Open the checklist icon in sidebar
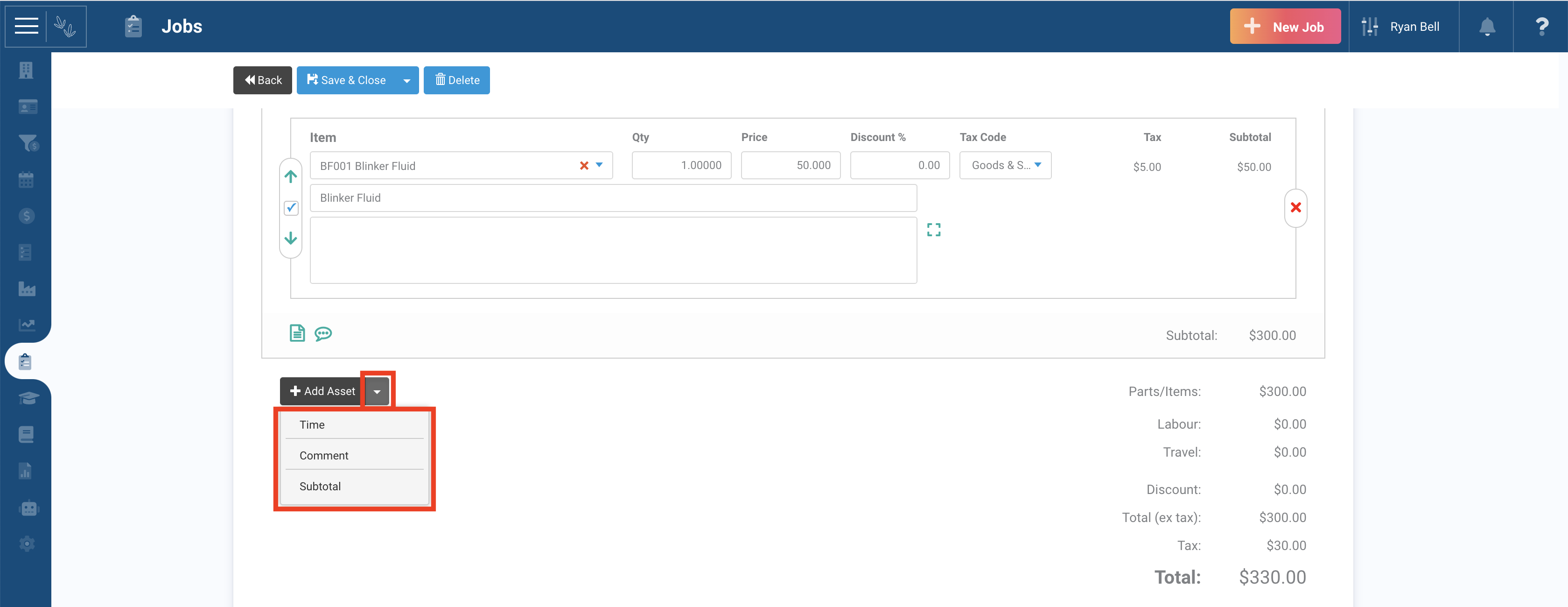 click(25, 252)
